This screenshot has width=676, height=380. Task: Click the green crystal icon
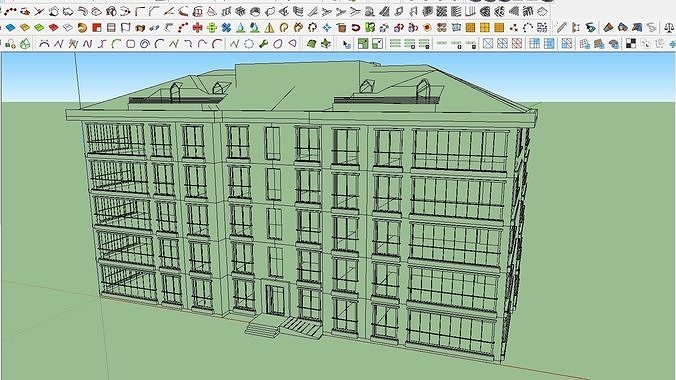point(25,44)
